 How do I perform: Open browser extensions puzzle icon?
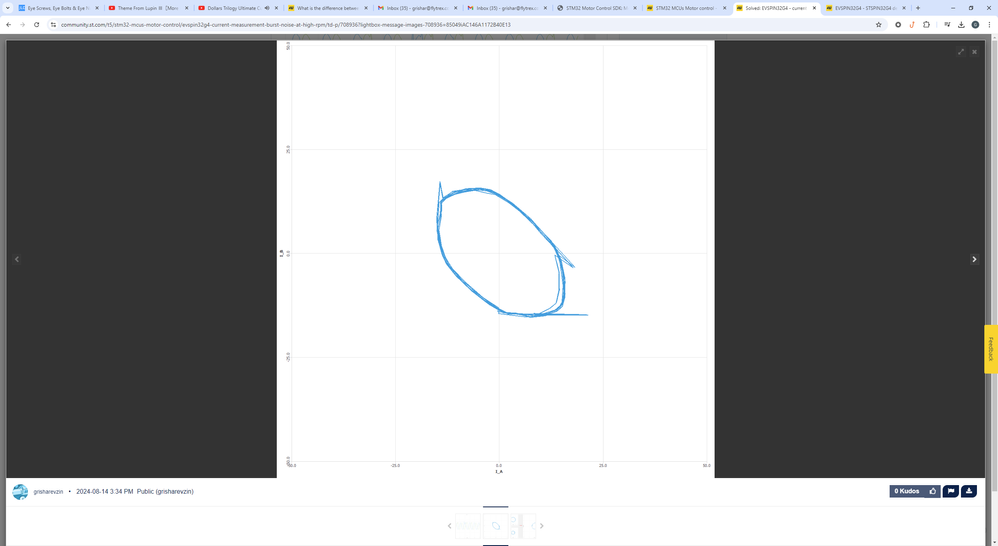coord(926,25)
